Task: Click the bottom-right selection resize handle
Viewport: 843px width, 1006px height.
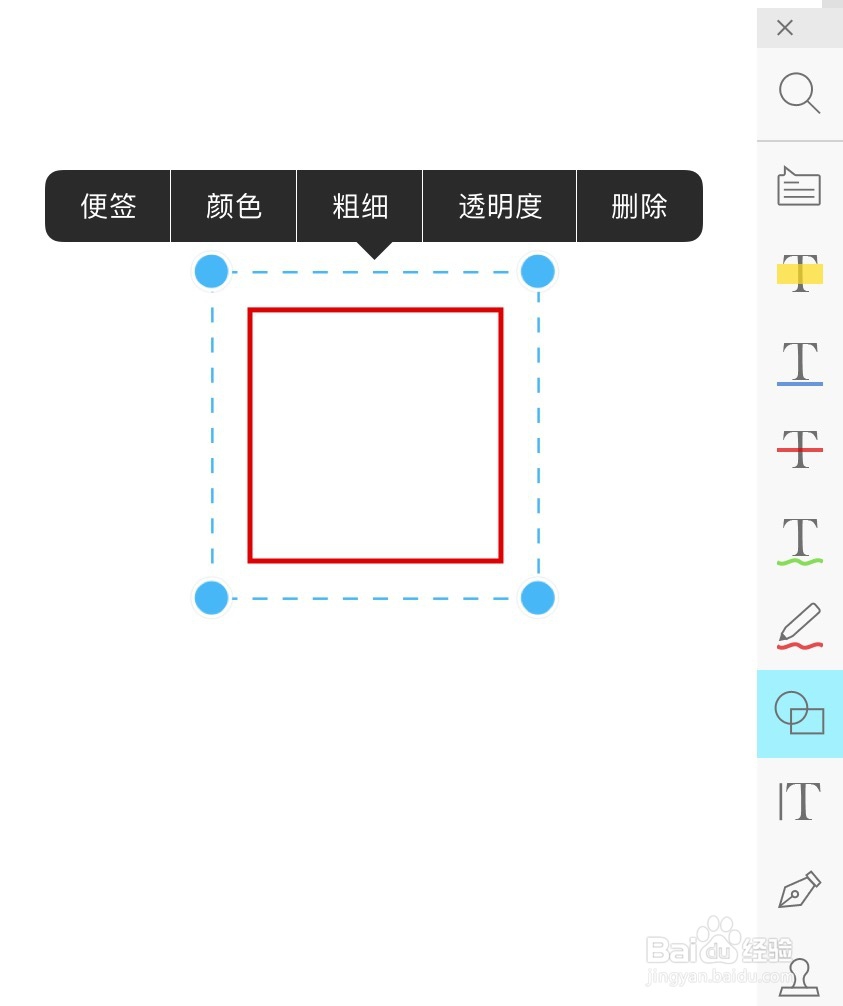Action: click(538, 598)
